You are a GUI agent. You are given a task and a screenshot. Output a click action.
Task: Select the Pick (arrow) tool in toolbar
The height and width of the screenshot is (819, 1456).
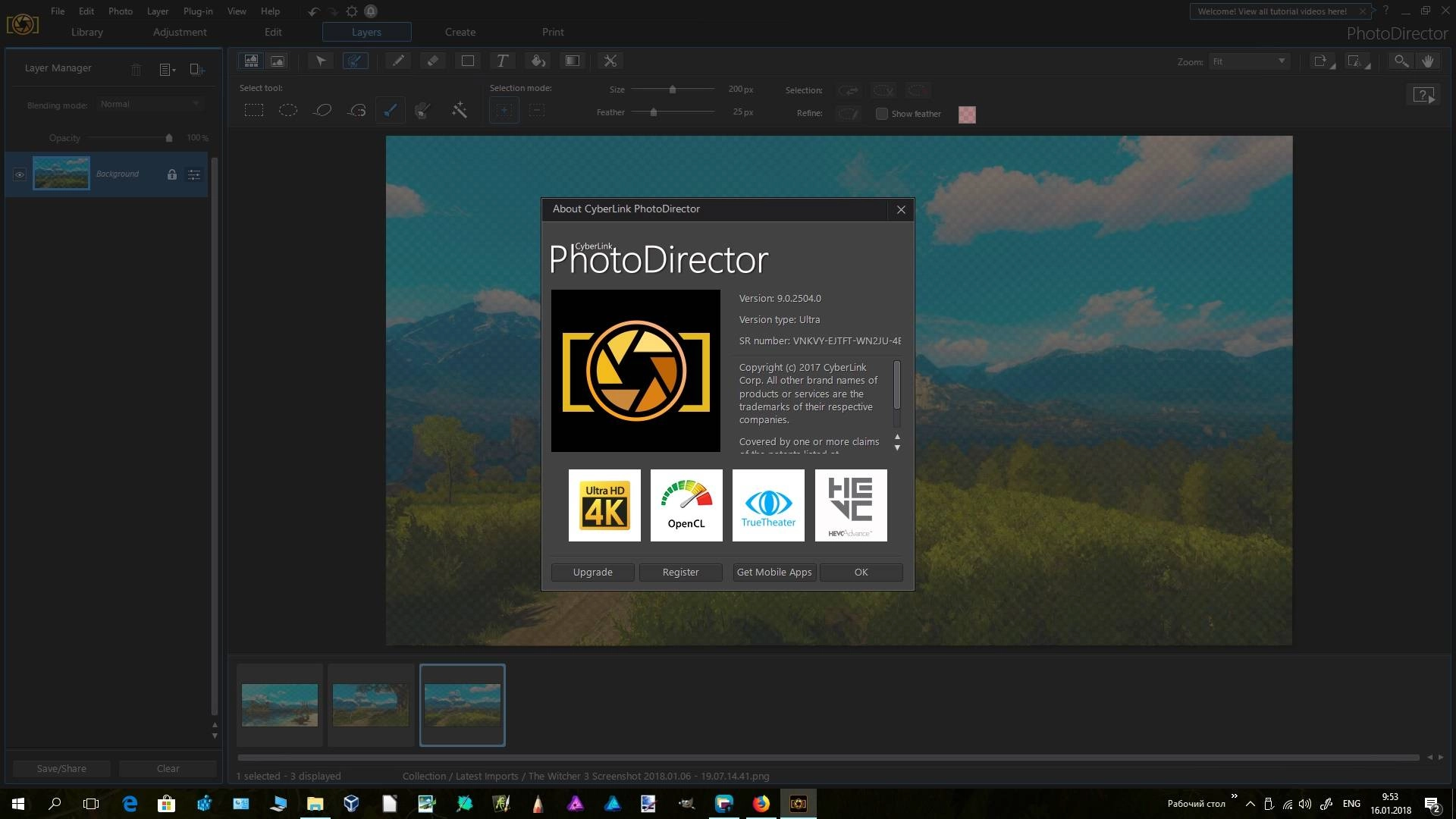(x=321, y=61)
